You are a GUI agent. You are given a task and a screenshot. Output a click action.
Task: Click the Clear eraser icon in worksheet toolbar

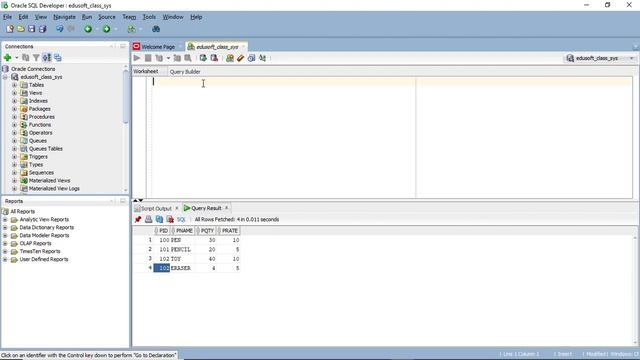[x=240, y=58]
